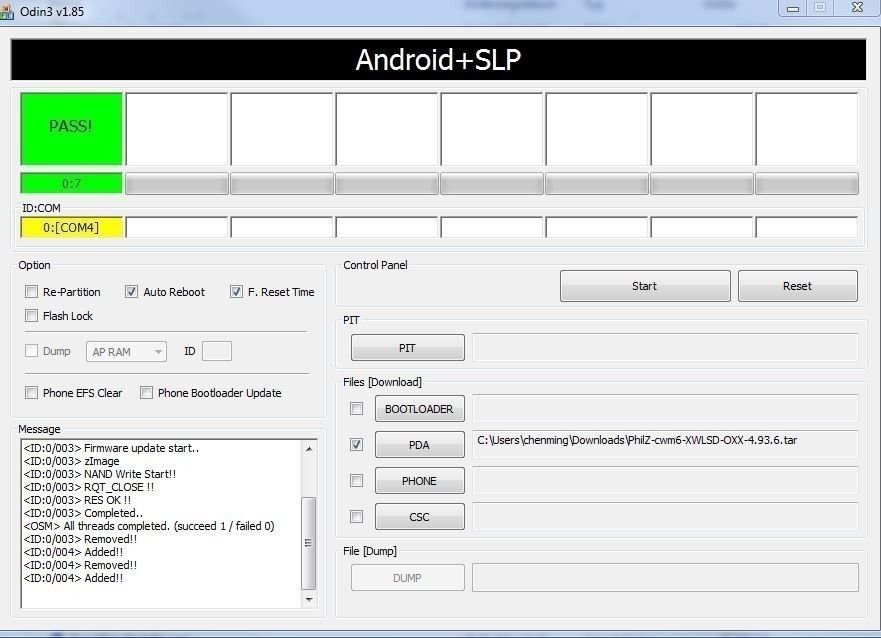
Task: Tick the Phone EFS Clear checkbox
Action: [32, 393]
